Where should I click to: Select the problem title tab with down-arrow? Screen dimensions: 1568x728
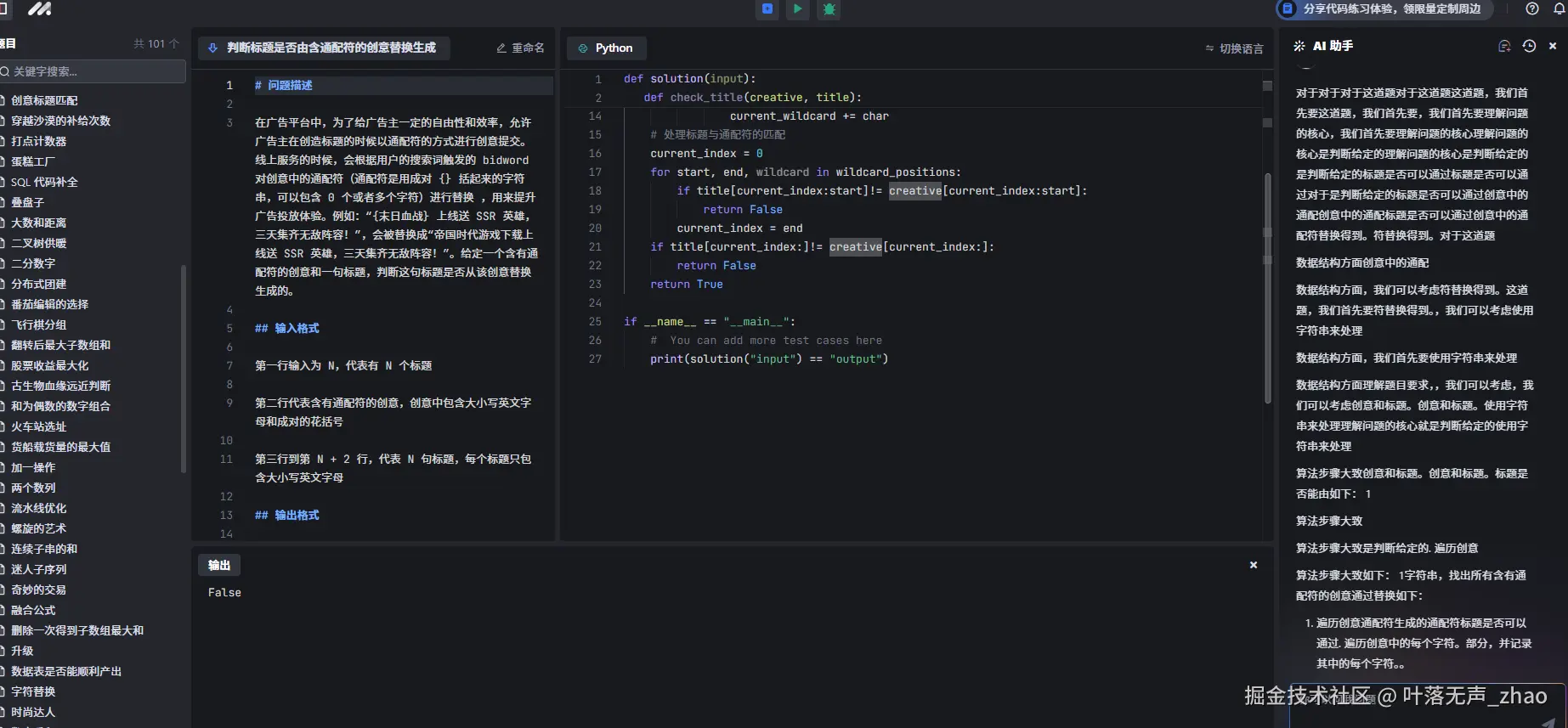point(324,48)
